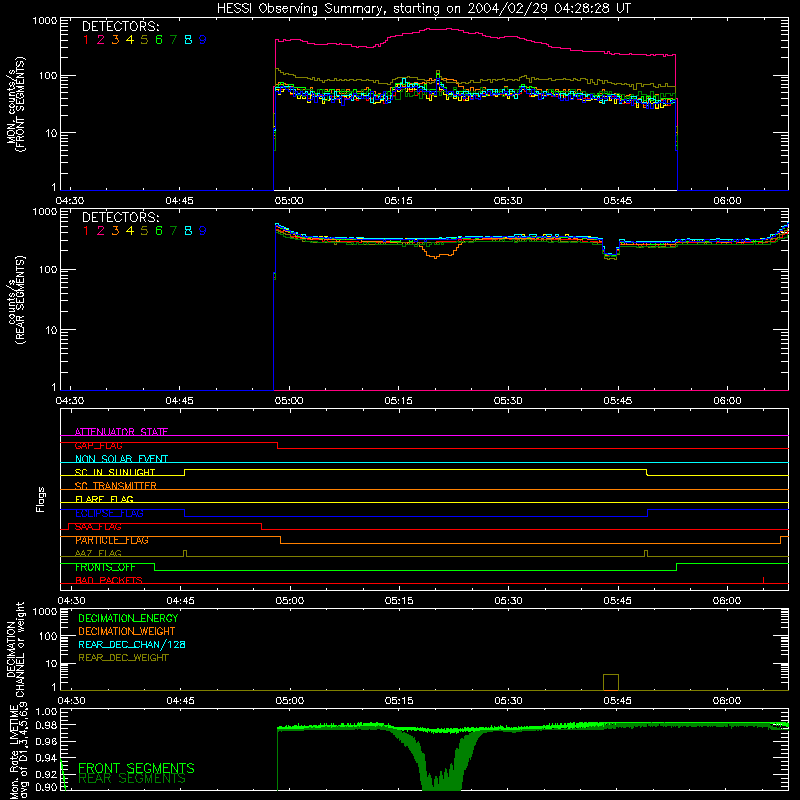Click the REAR_DEC_WEIGHT box in decimation plot
The height and width of the screenshot is (800, 800).
point(611,683)
